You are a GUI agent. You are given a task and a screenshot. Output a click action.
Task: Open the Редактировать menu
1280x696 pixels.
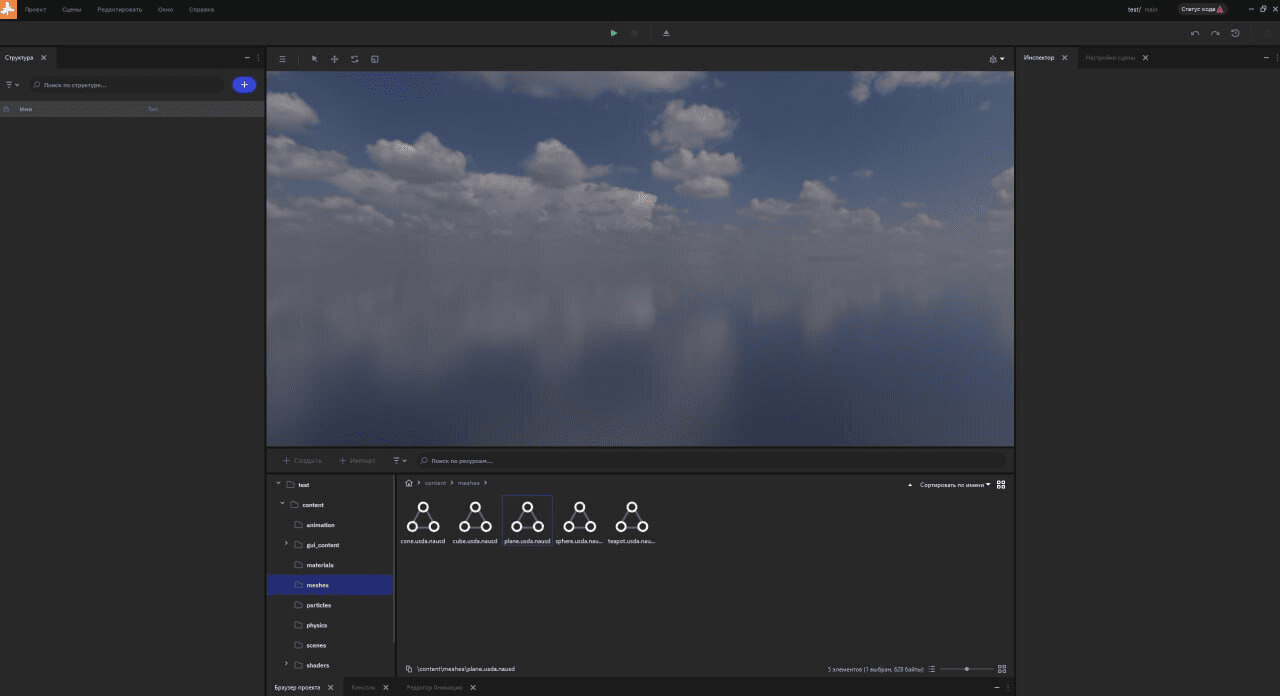tap(119, 9)
